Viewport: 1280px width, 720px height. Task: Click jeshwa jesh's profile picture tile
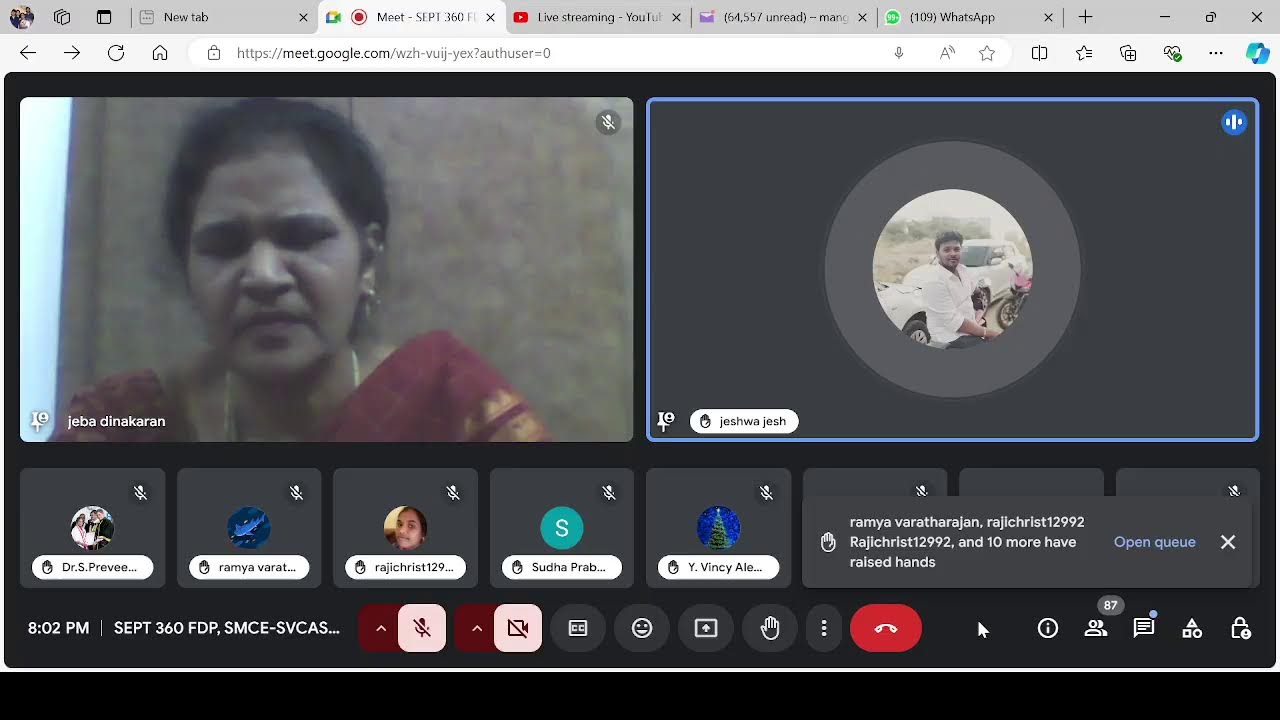click(952, 269)
